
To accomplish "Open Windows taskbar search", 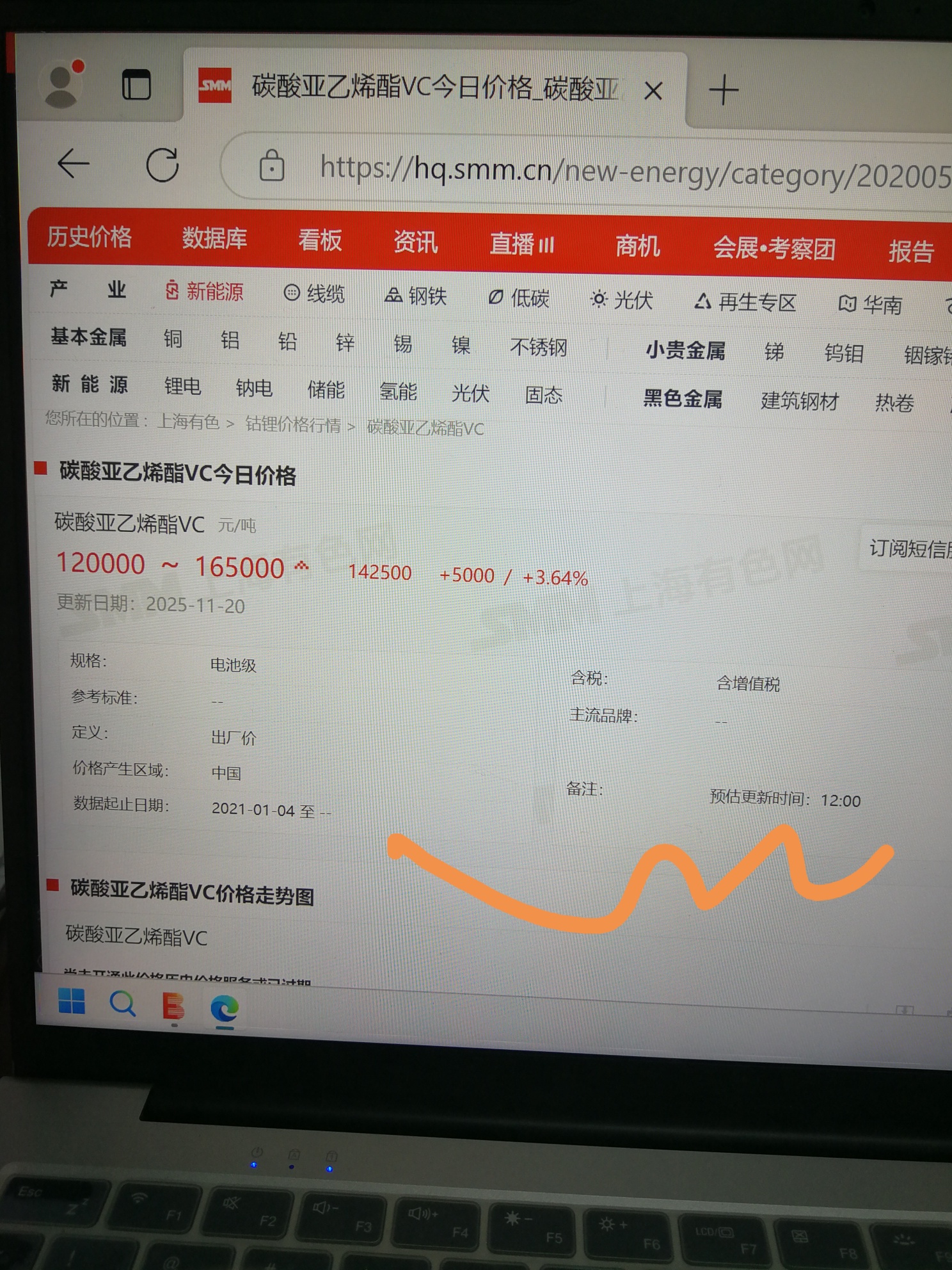I will 123,1003.
